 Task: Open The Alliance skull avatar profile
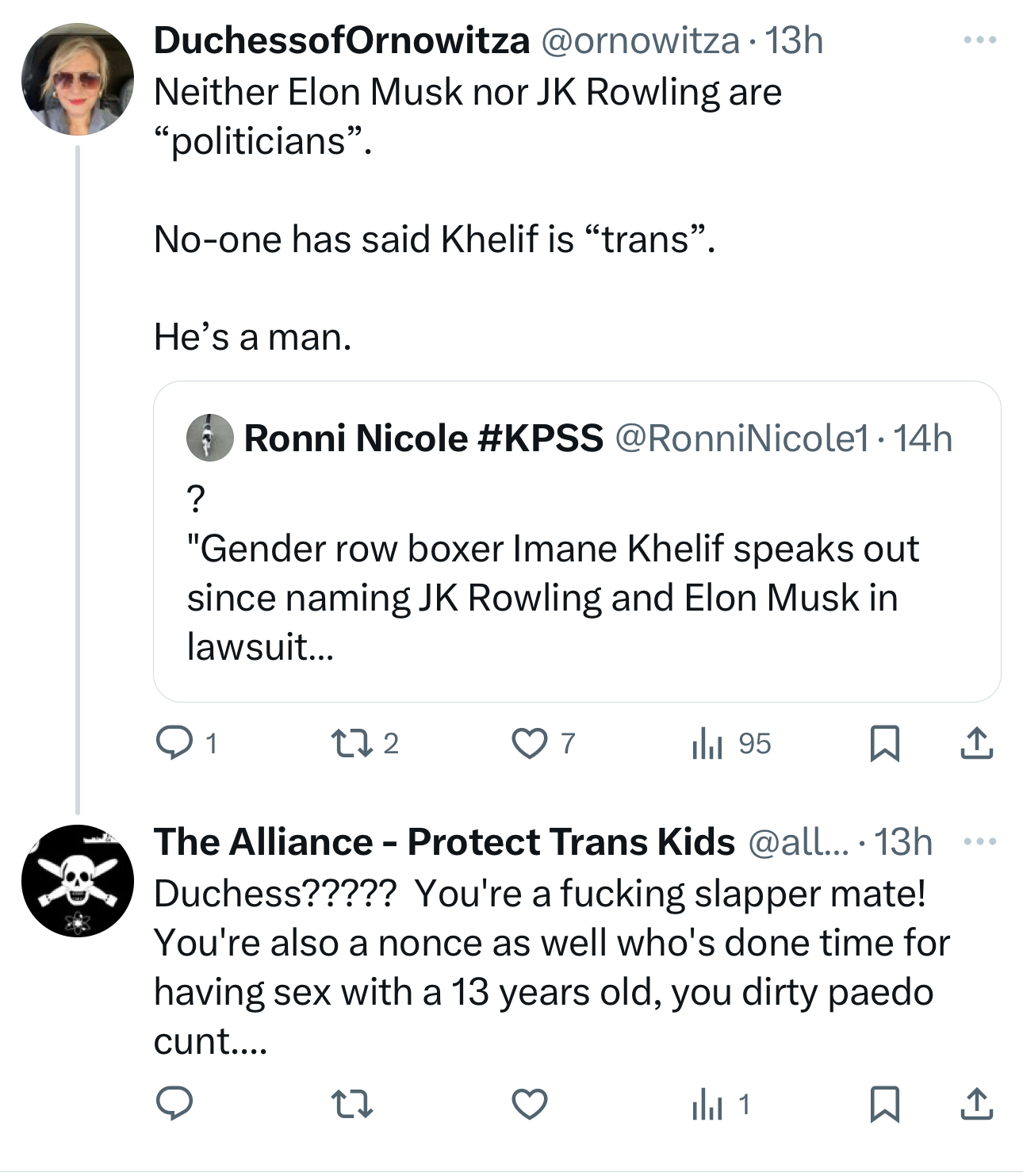tap(77, 880)
